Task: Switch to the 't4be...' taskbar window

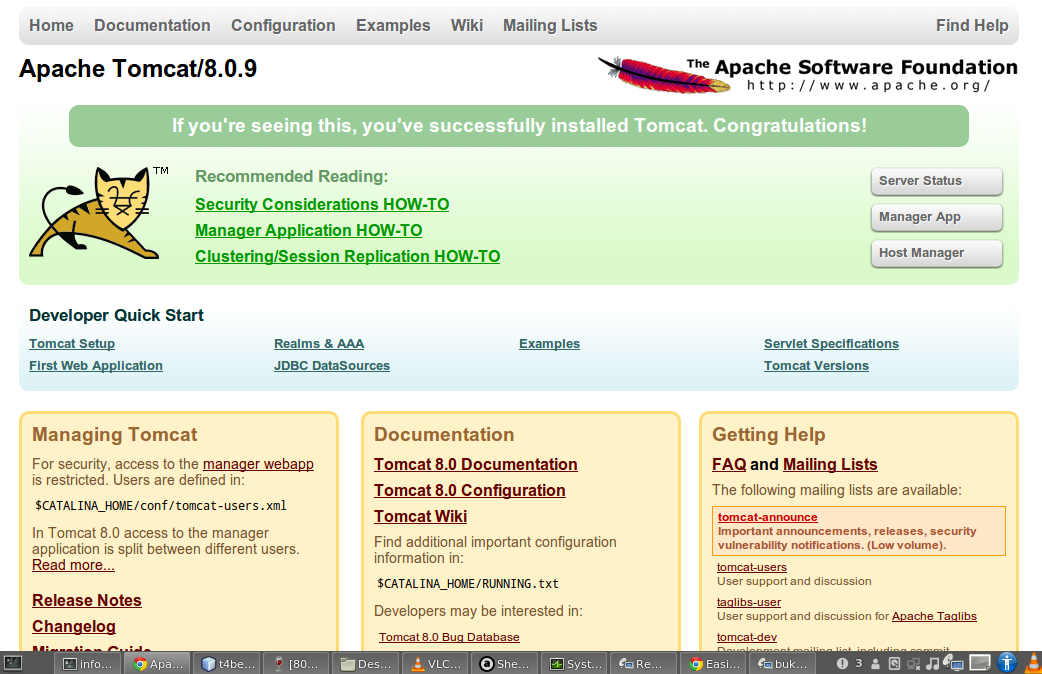Action: click(227, 663)
